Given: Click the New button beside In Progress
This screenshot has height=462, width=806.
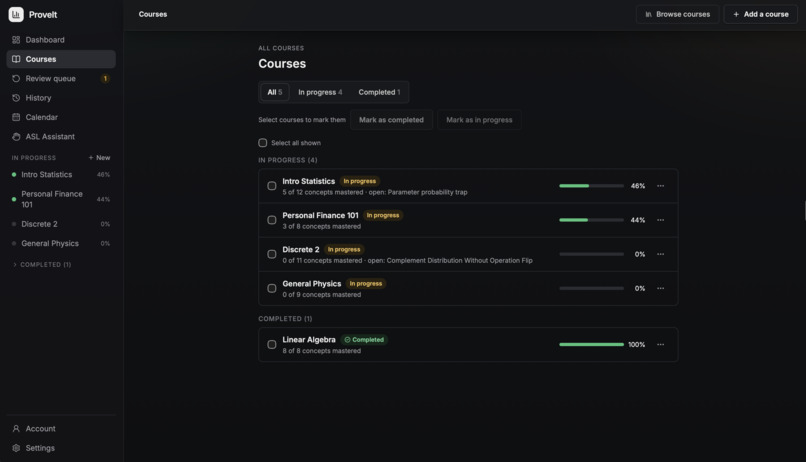Looking at the screenshot, I should (x=99, y=158).
